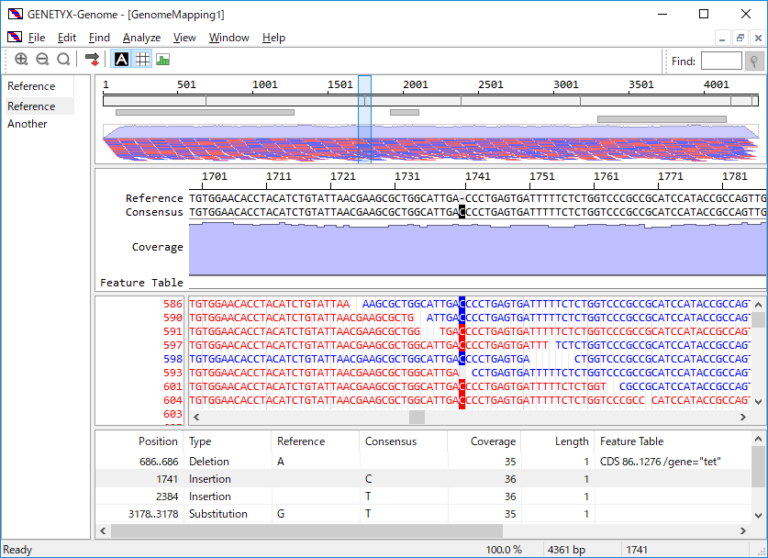Select the Another item in sidebar
Viewport: 768px width, 558px height.
pos(27,124)
